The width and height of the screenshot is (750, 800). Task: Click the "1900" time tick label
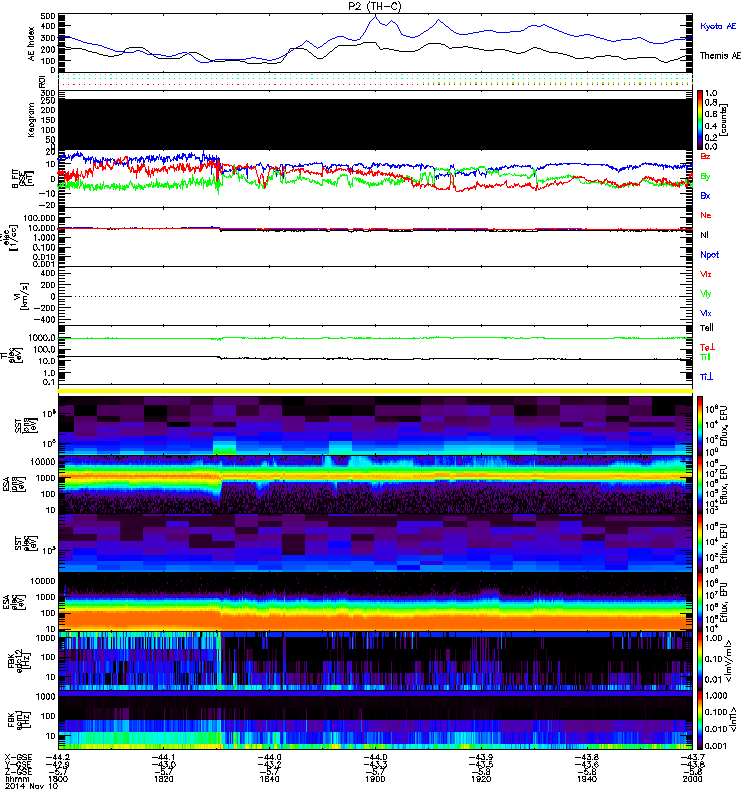click(x=375, y=779)
